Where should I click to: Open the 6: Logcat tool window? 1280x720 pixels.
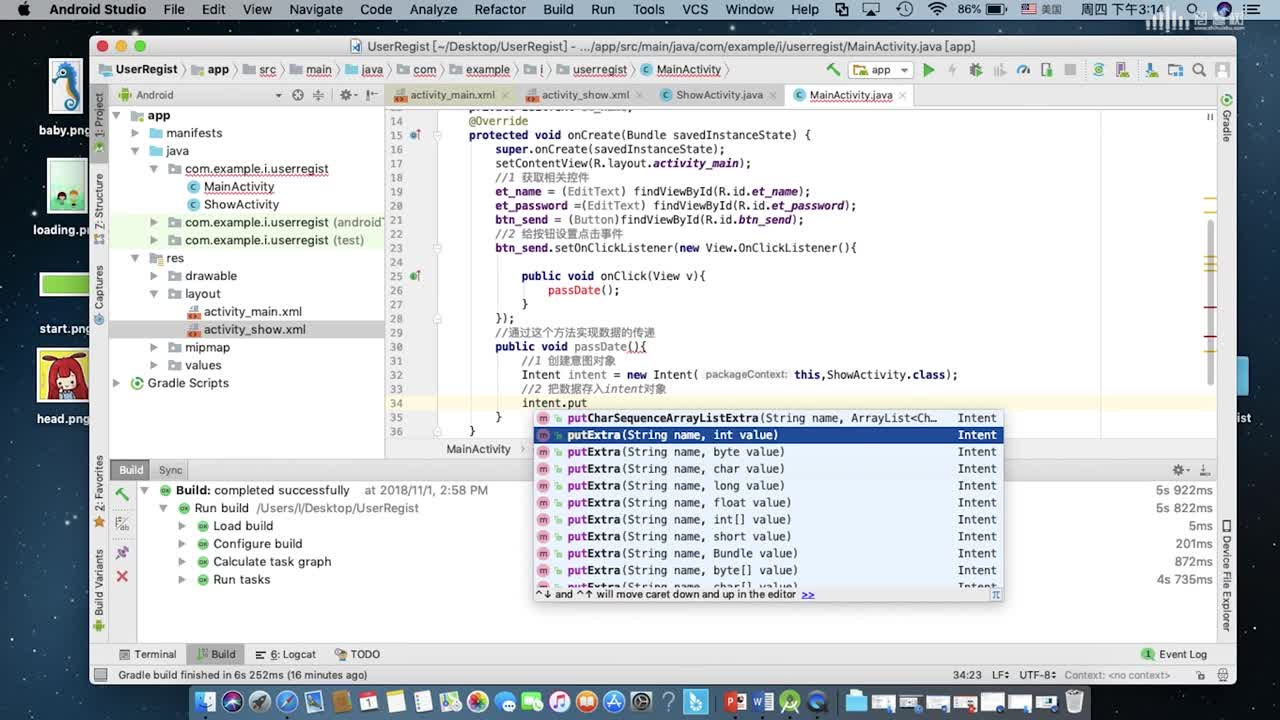[285, 654]
